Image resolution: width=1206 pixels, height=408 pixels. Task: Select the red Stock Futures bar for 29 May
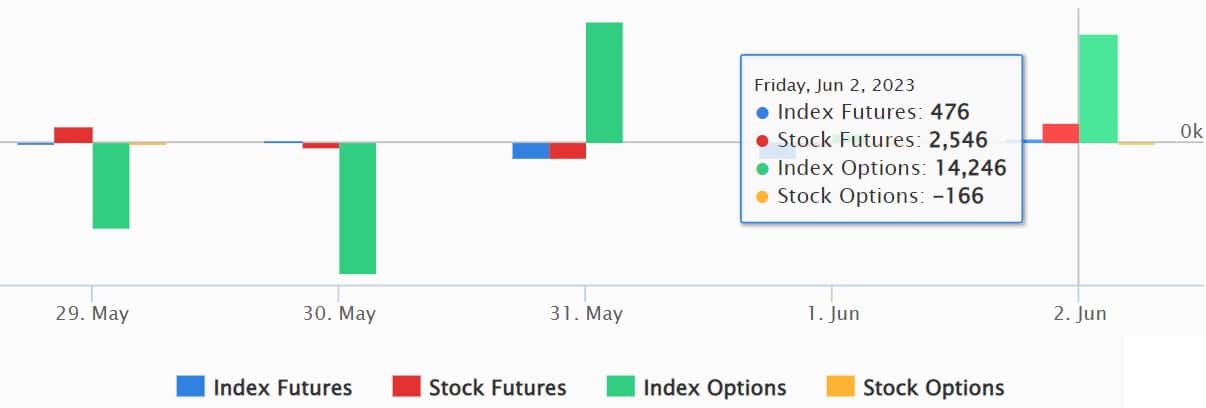[73, 135]
